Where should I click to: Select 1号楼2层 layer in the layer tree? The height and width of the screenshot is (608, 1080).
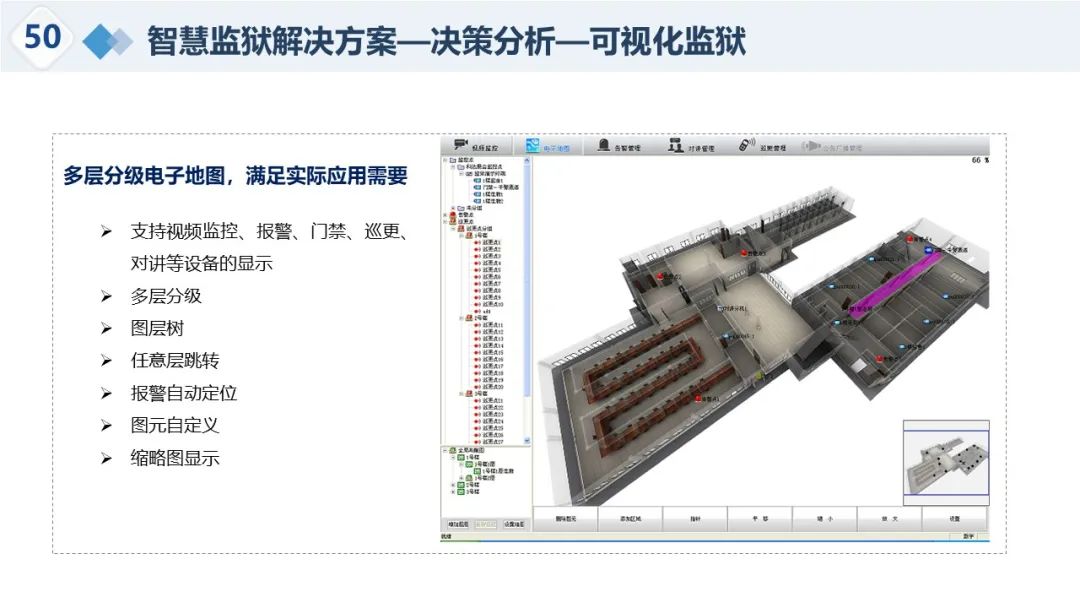(484, 478)
